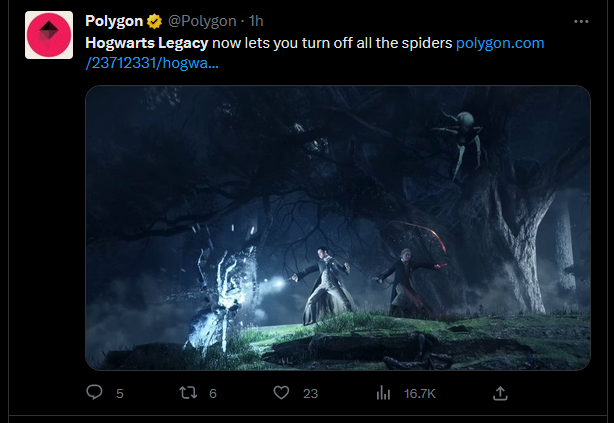Click the reply count 5
The width and height of the screenshot is (614, 423).
pyautogui.click(x=120, y=394)
